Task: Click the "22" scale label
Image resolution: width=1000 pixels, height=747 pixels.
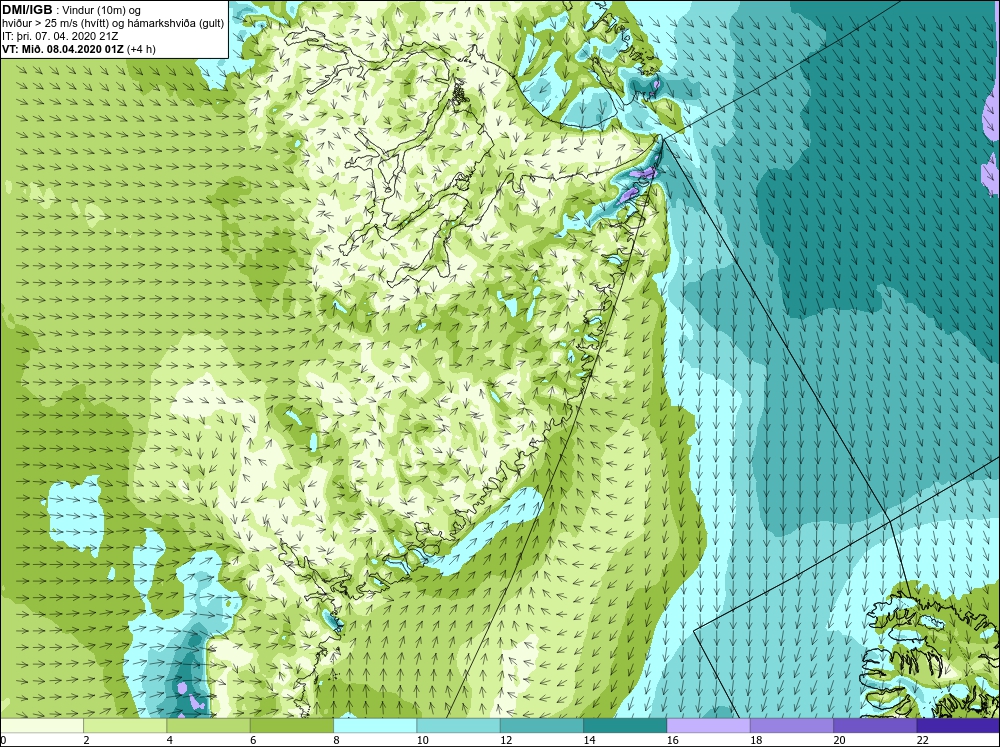Action: click(922, 740)
